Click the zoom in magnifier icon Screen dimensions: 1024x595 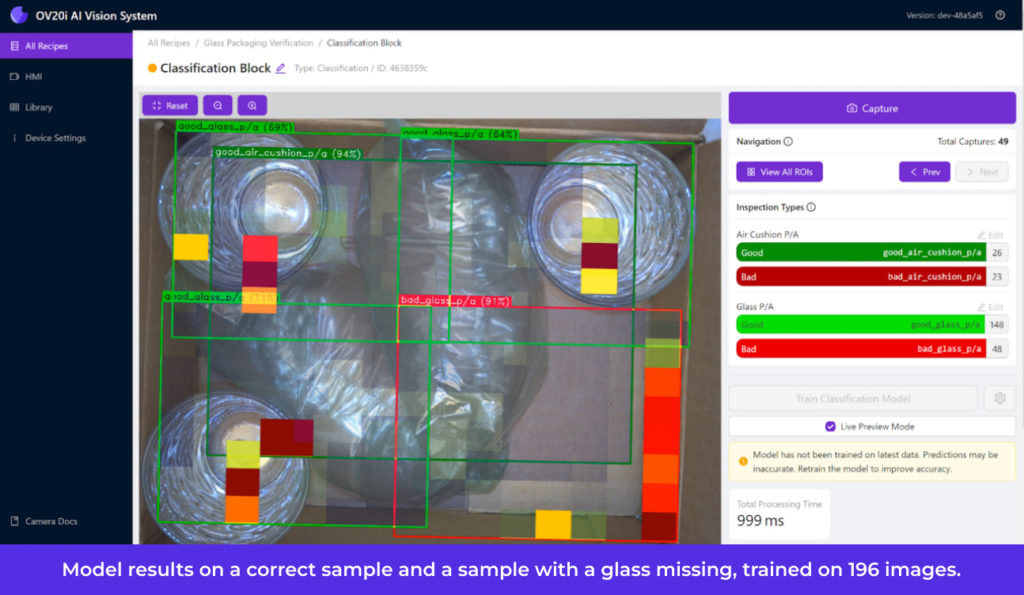pyautogui.click(x=252, y=105)
